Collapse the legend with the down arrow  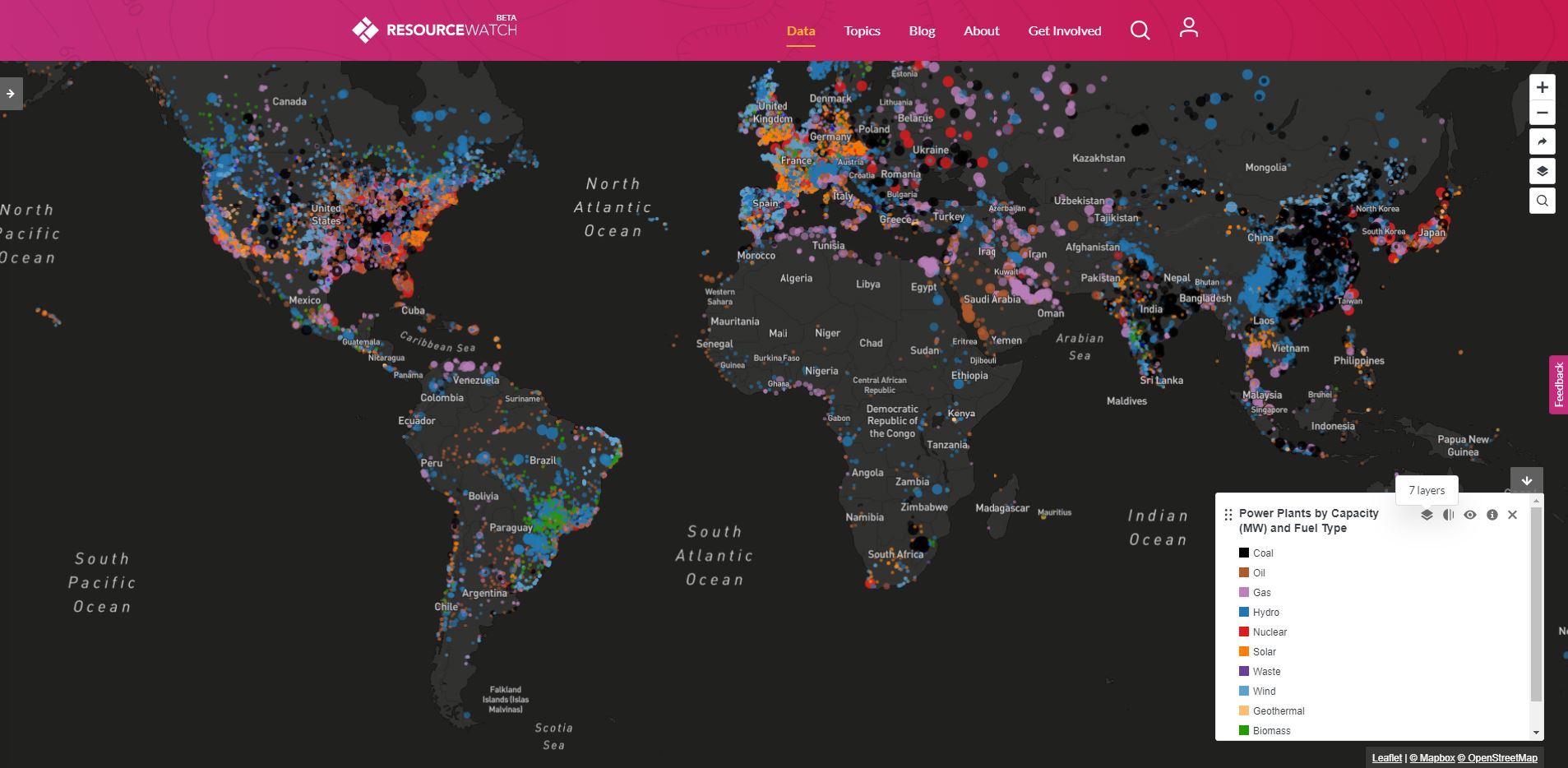(x=1526, y=481)
